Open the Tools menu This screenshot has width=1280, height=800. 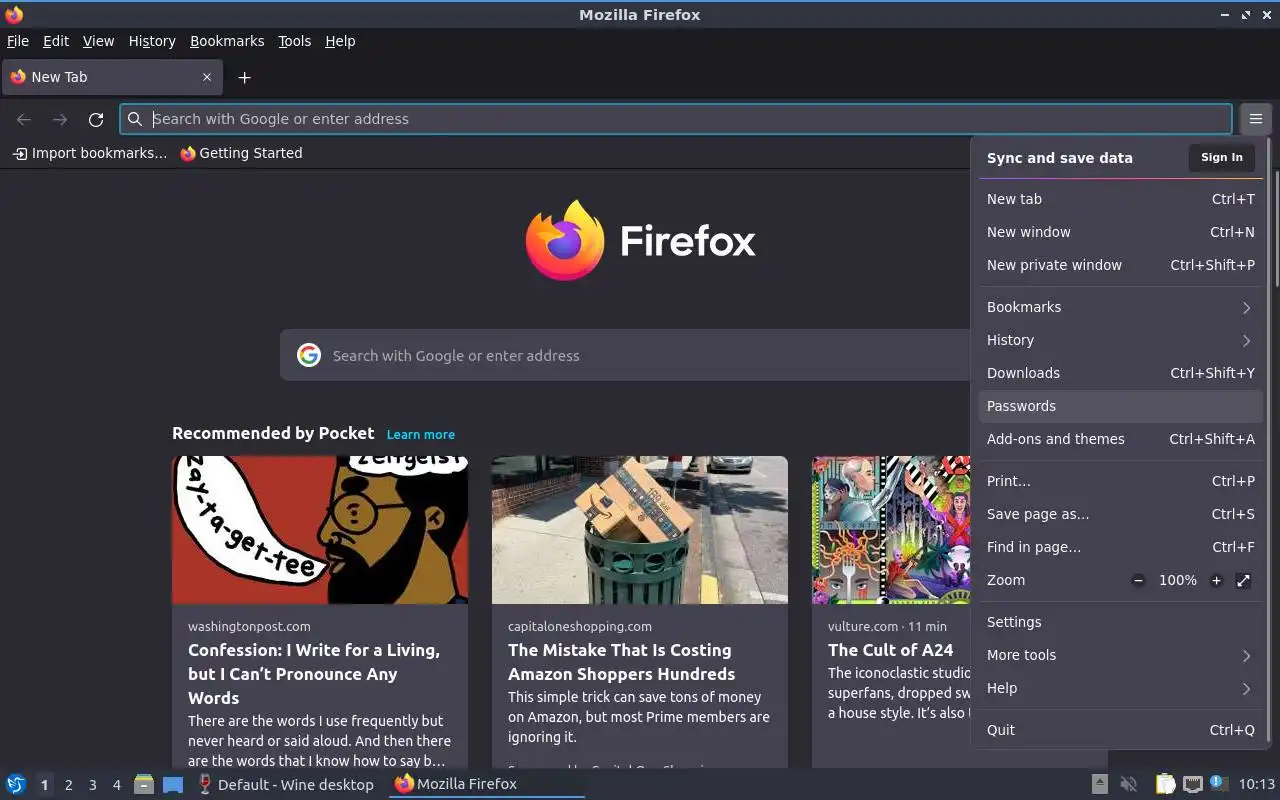pos(295,41)
